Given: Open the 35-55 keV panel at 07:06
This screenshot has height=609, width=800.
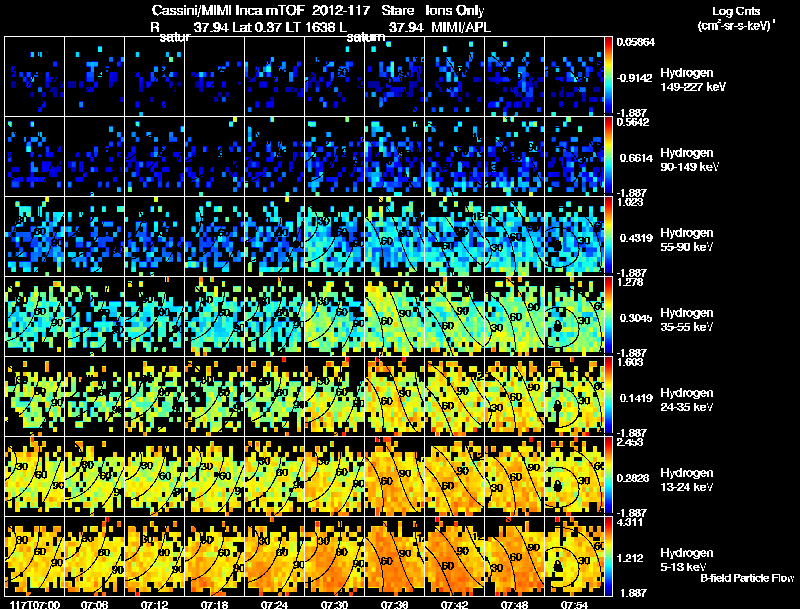Looking at the screenshot, I should 94,316.
